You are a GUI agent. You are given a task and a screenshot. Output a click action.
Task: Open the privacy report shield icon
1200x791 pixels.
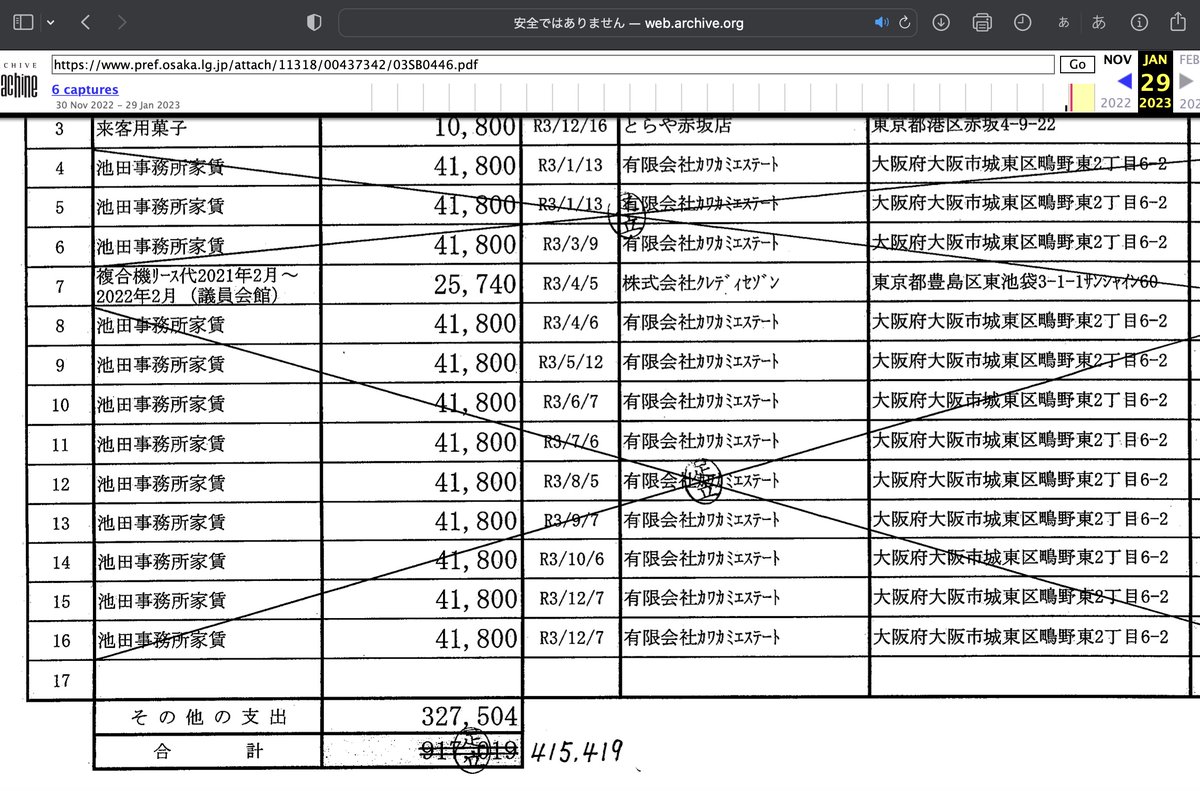[314, 22]
